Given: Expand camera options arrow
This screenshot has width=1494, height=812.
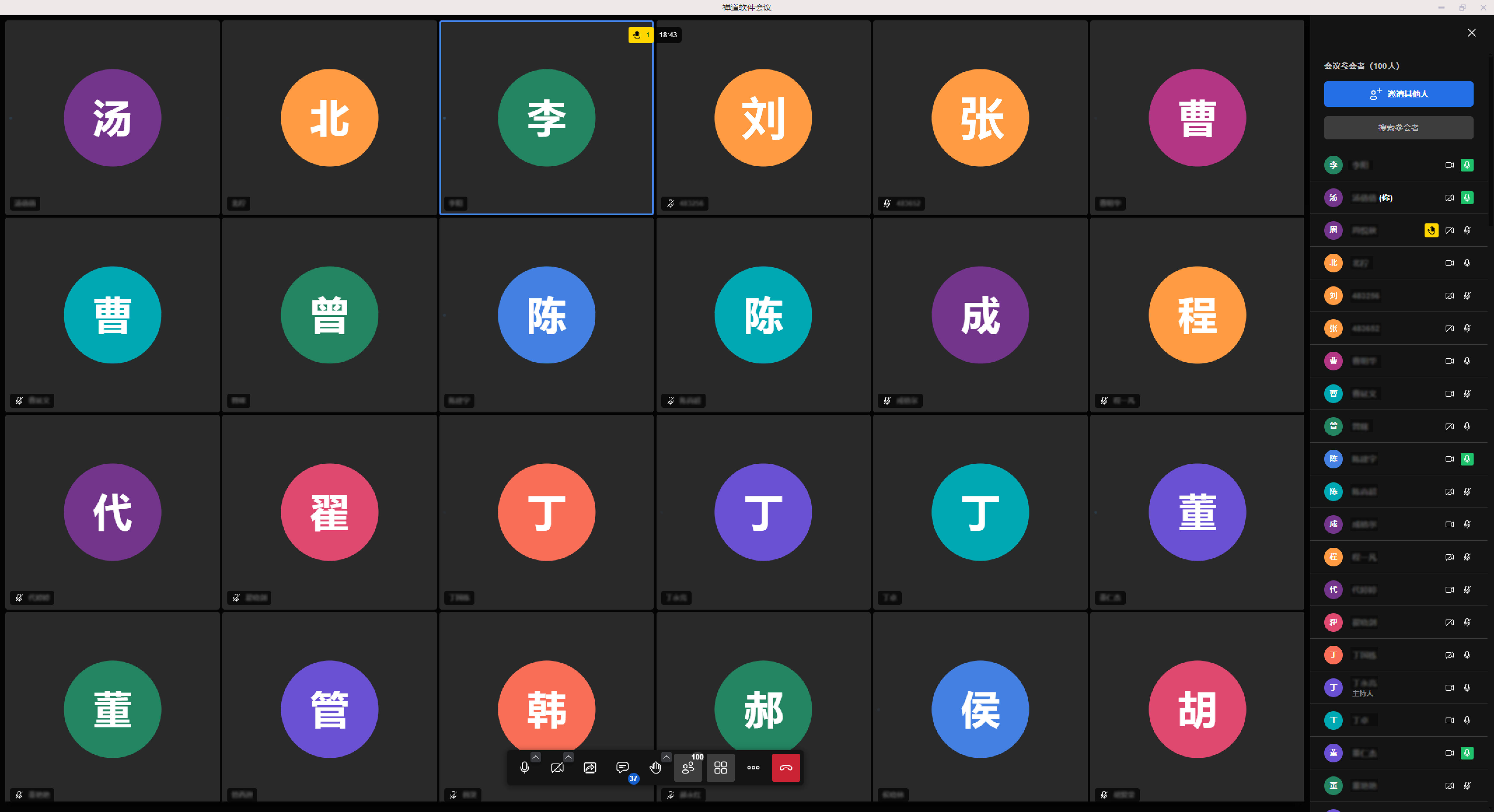Looking at the screenshot, I should [568, 757].
